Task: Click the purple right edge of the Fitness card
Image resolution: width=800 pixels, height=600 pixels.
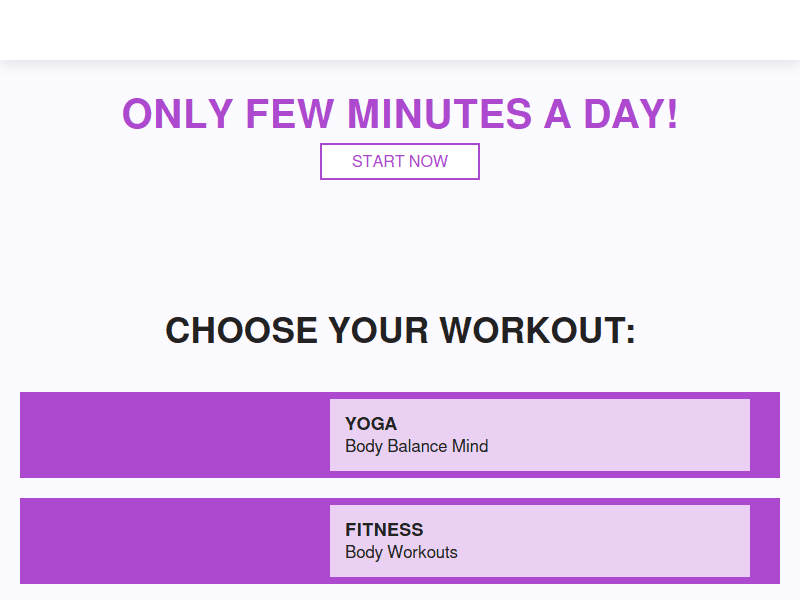Action: point(765,541)
